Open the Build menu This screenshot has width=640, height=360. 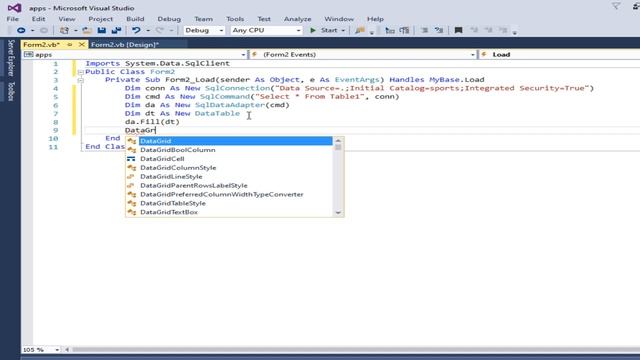tap(135, 19)
